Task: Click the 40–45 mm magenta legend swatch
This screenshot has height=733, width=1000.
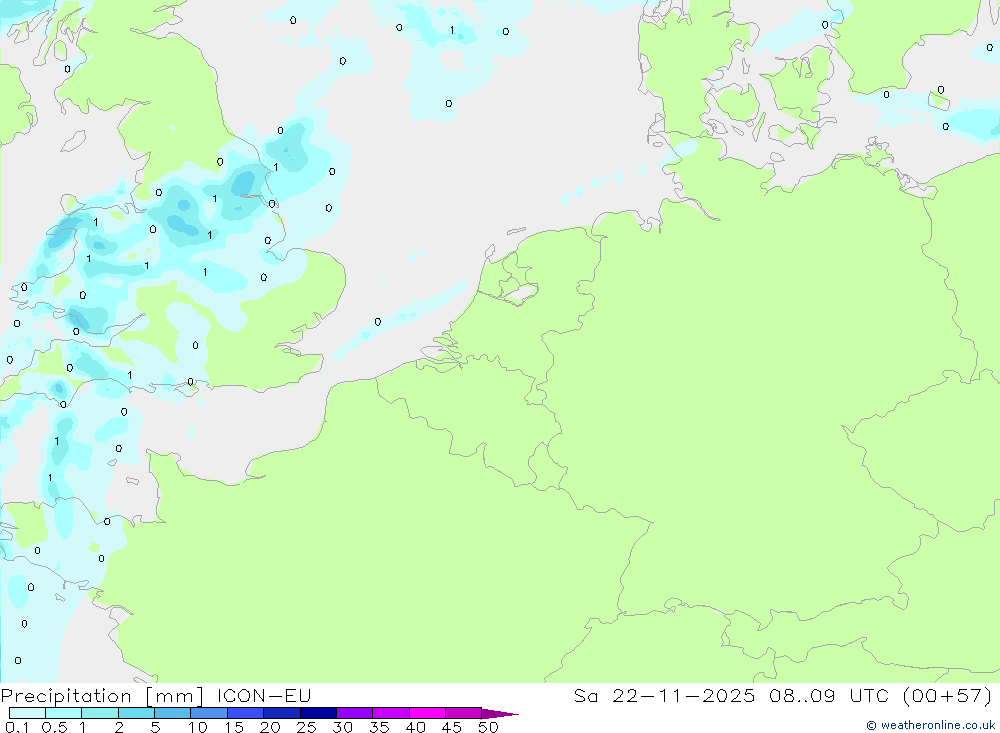Action: click(x=427, y=713)
